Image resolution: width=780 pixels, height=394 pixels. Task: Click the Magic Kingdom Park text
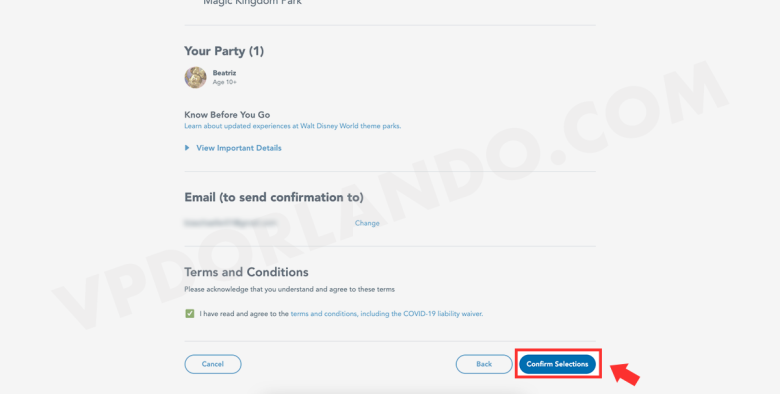pos(252,2)
